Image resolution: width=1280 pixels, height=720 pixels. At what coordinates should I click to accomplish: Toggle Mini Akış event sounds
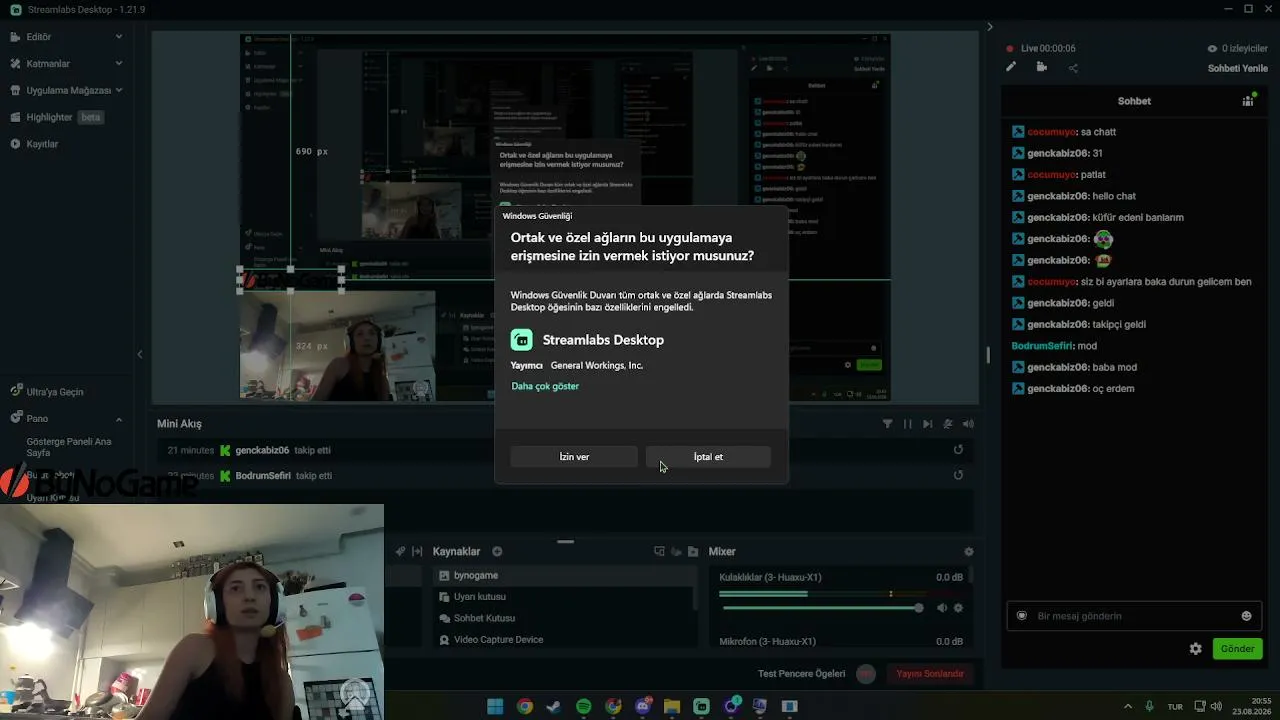pyautogui.click(x=968, y=424)
